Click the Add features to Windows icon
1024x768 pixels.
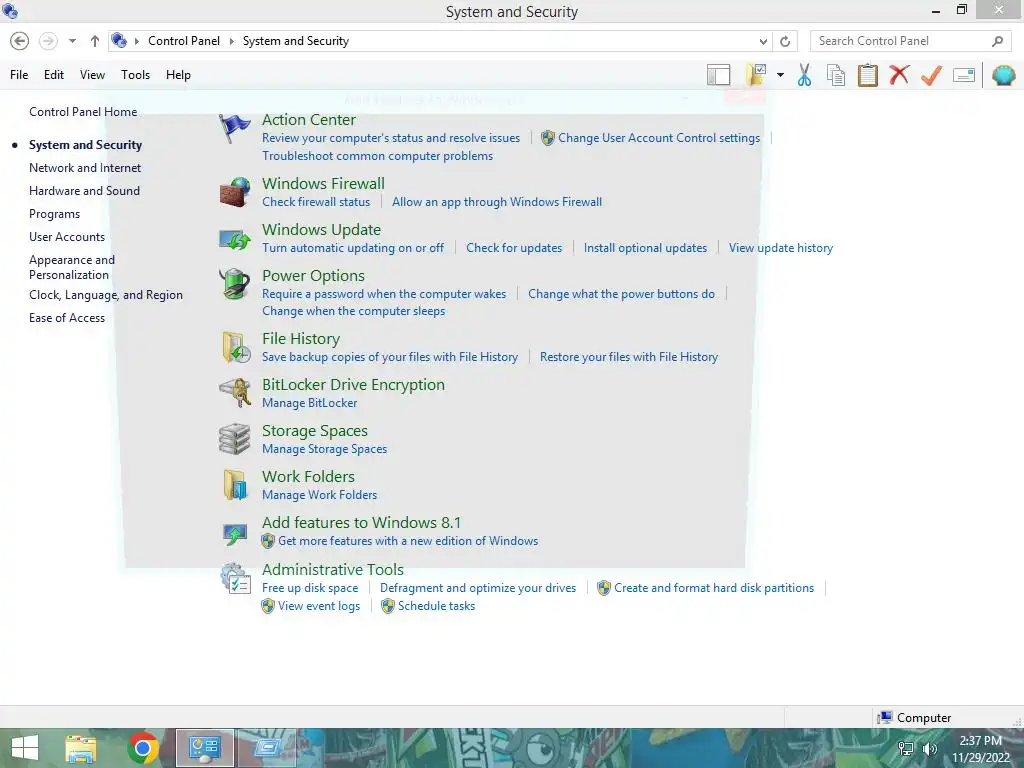tap(234, 534)
